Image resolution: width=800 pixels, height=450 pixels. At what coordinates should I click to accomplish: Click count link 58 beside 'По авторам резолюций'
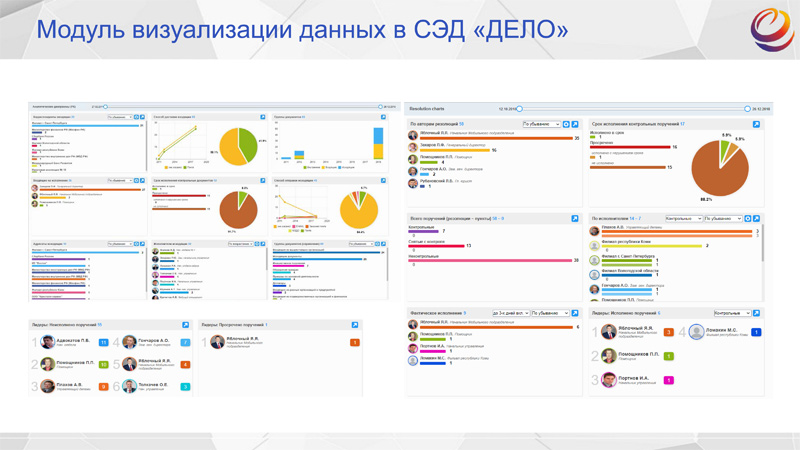click(x=461, y=124)
